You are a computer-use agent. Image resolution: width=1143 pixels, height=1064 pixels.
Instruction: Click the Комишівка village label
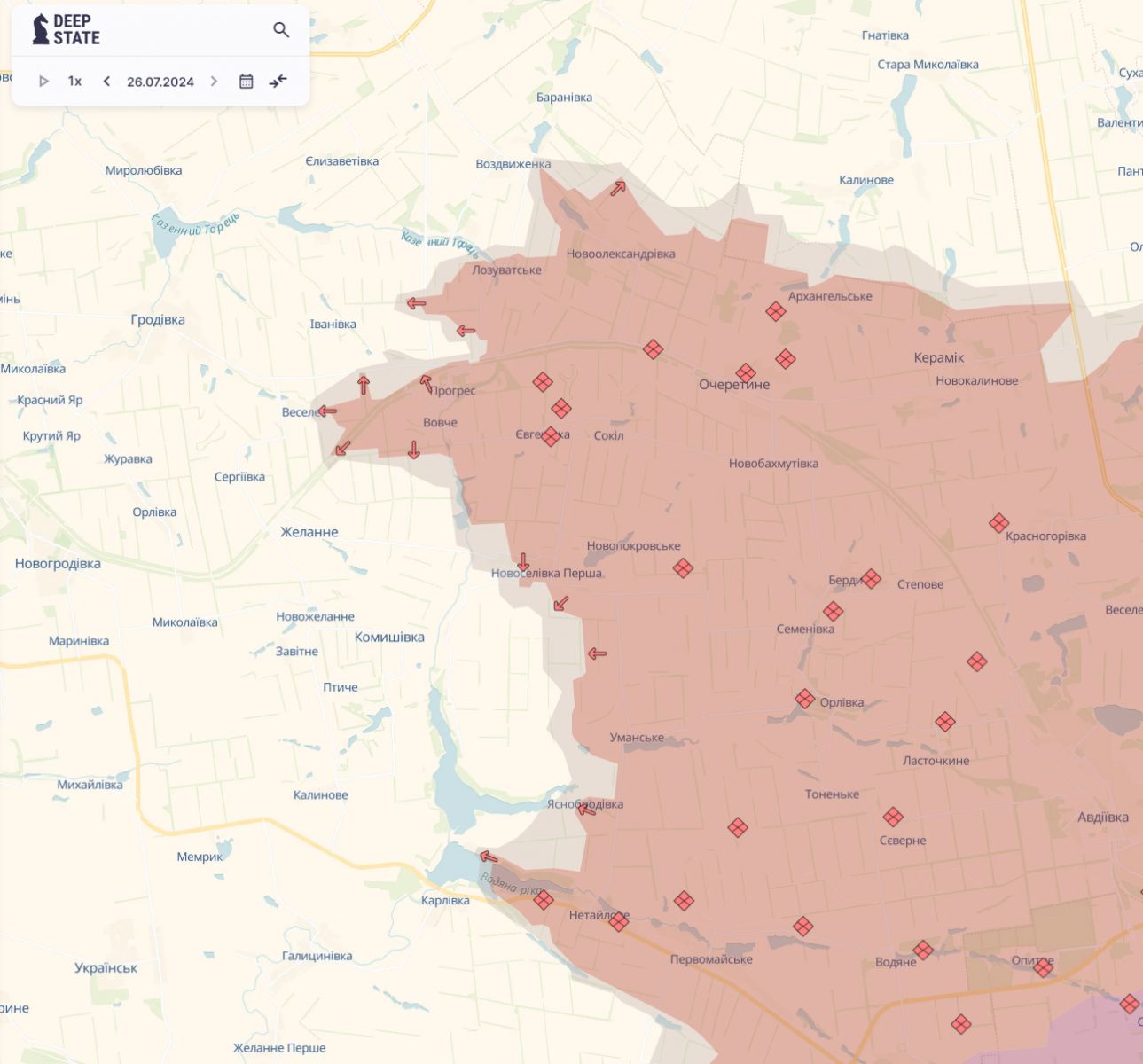(389, 637)
